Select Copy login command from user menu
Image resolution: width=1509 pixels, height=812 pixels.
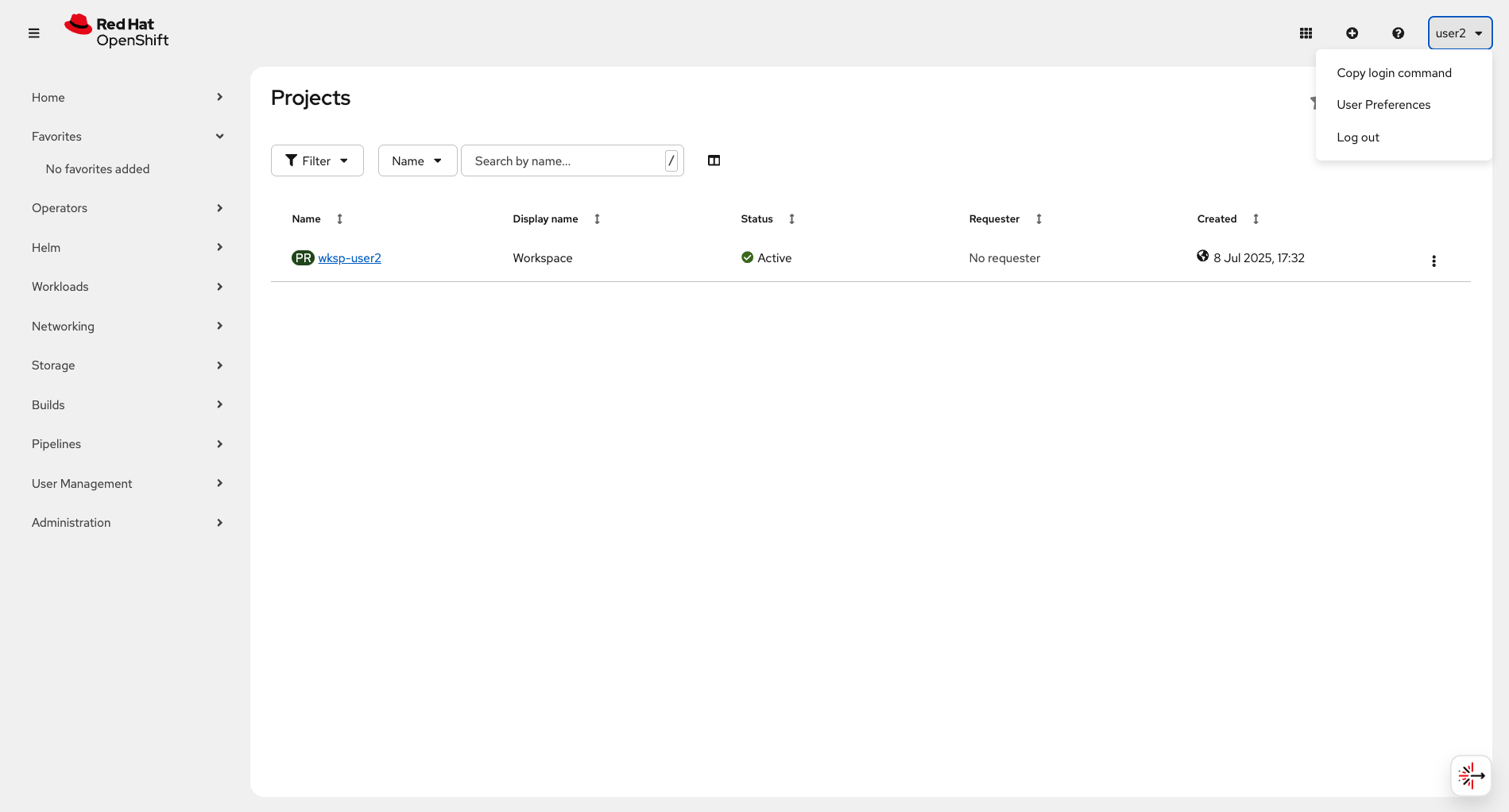tap(1394, 72)
